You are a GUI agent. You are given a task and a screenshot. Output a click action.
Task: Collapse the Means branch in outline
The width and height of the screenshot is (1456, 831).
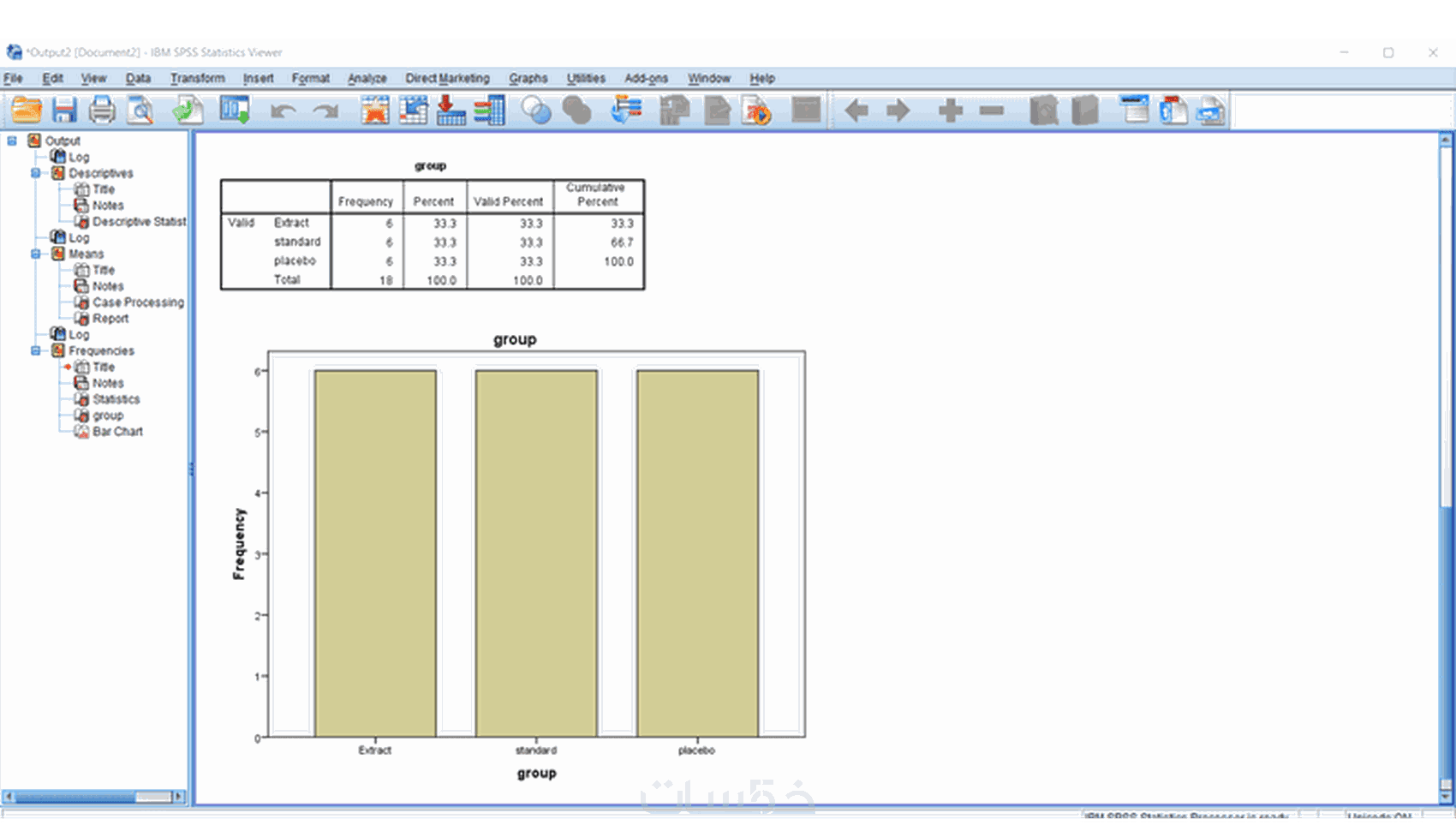pos(35,254)
